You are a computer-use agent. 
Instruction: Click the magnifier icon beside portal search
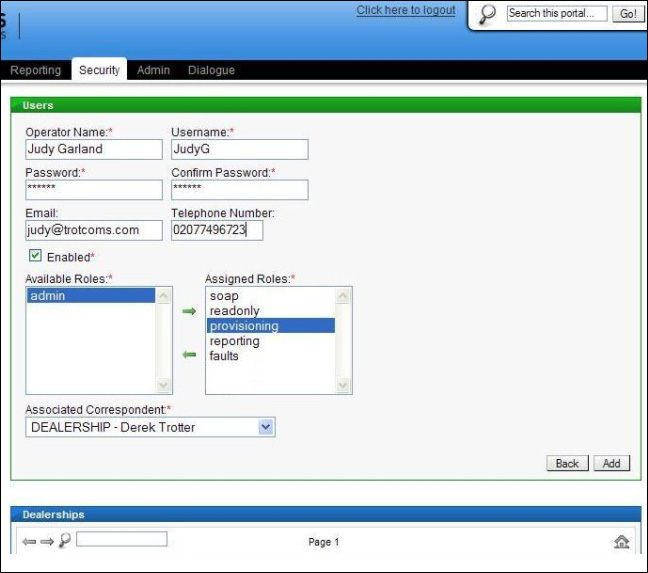tap(488, 15)
